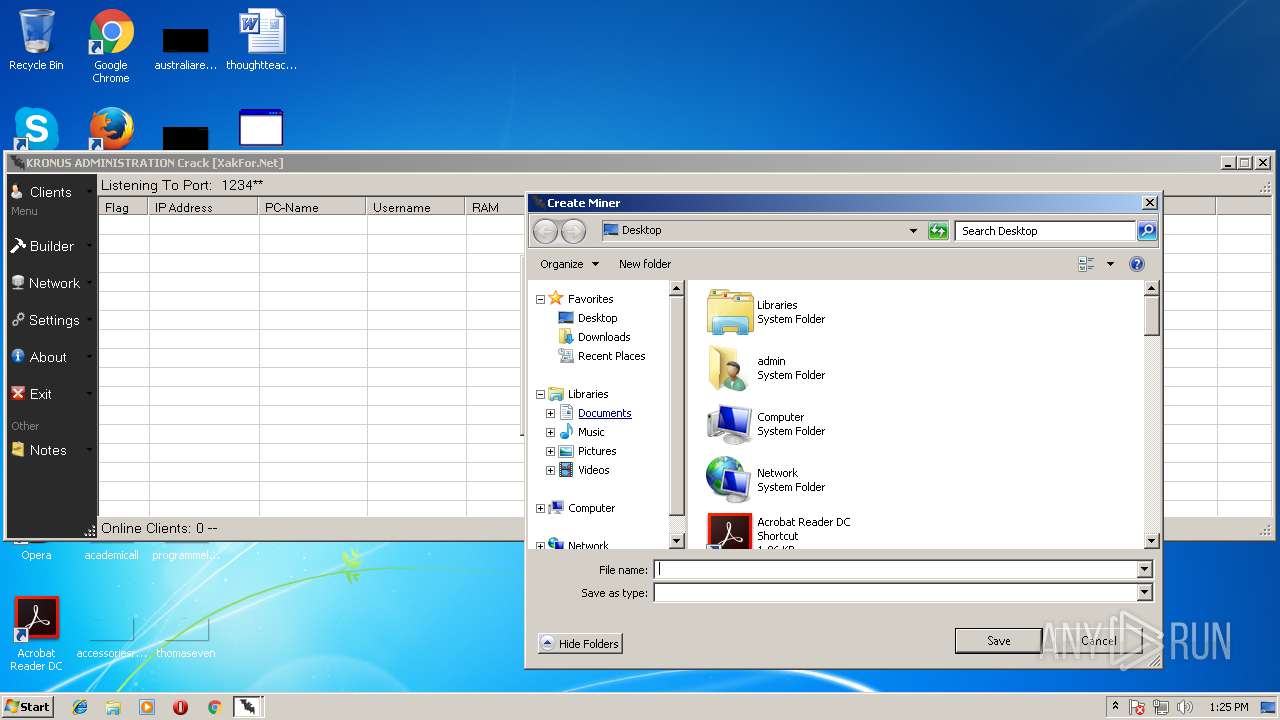Screen dimensions: 1280x720
Task: Select the Computer system folder icon
Action: (x=729, y=424)
